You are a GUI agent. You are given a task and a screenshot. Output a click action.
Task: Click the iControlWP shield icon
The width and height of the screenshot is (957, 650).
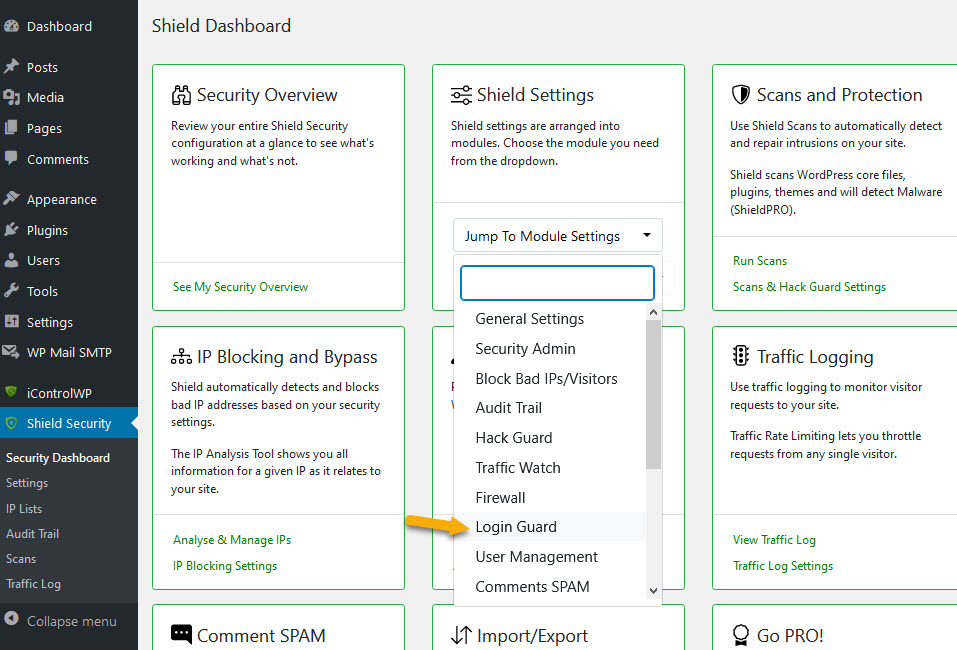point(11,392)
